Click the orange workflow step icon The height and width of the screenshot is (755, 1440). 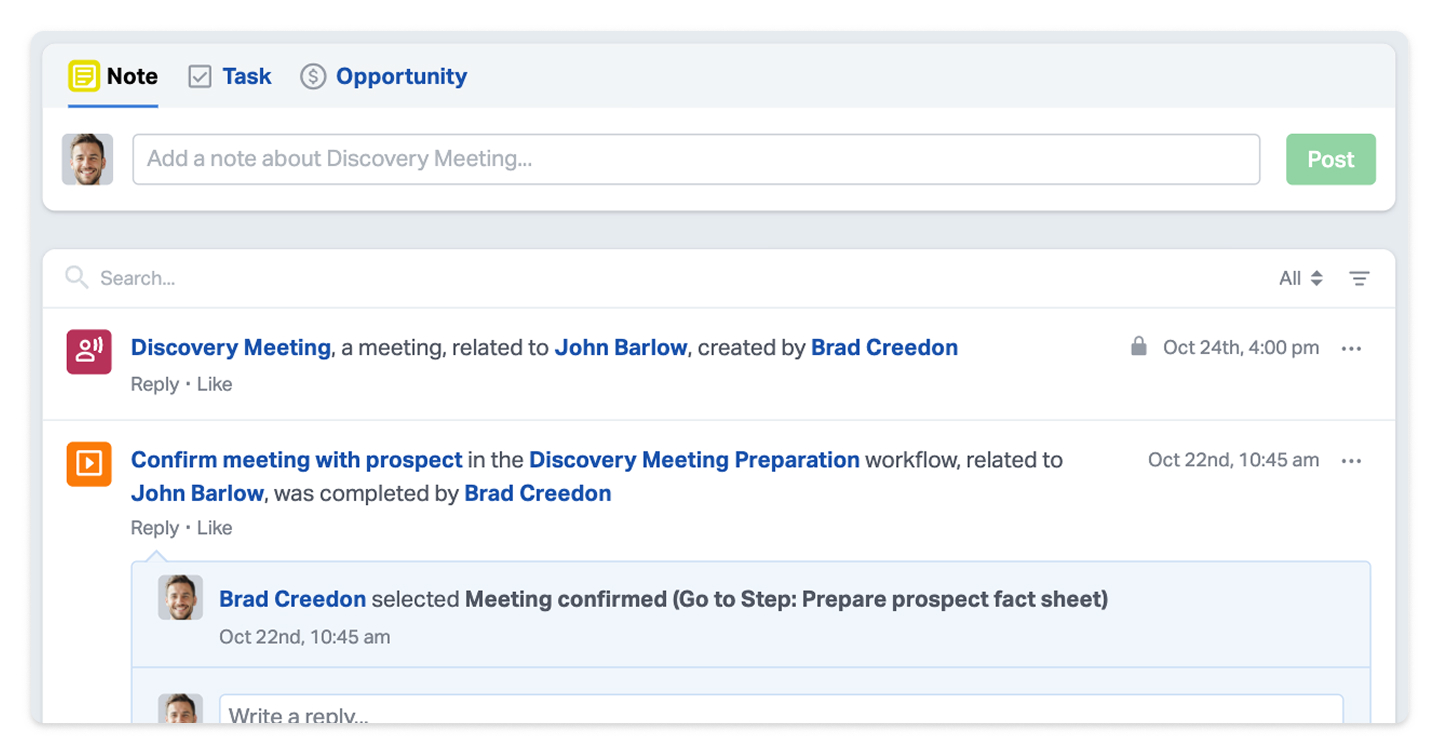tap(89, 464)
